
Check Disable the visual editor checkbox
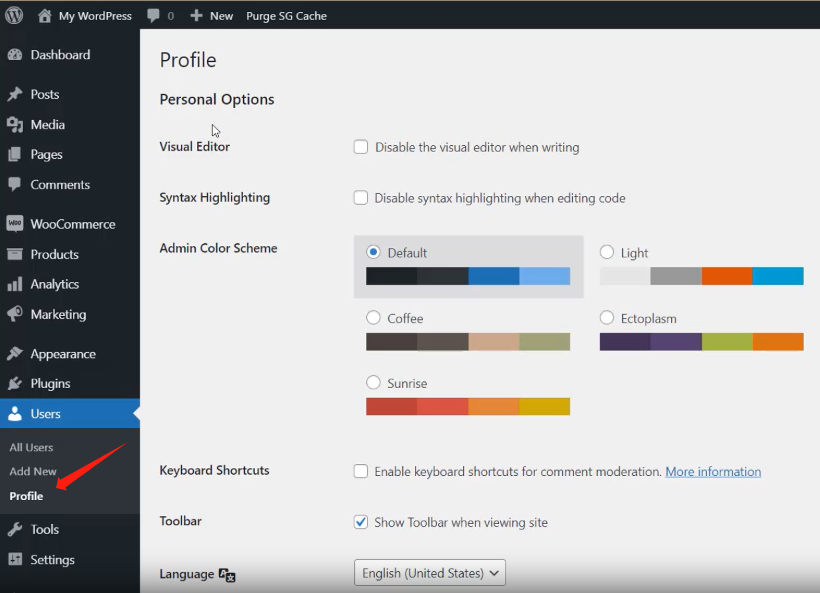click(x=361, y=147)
